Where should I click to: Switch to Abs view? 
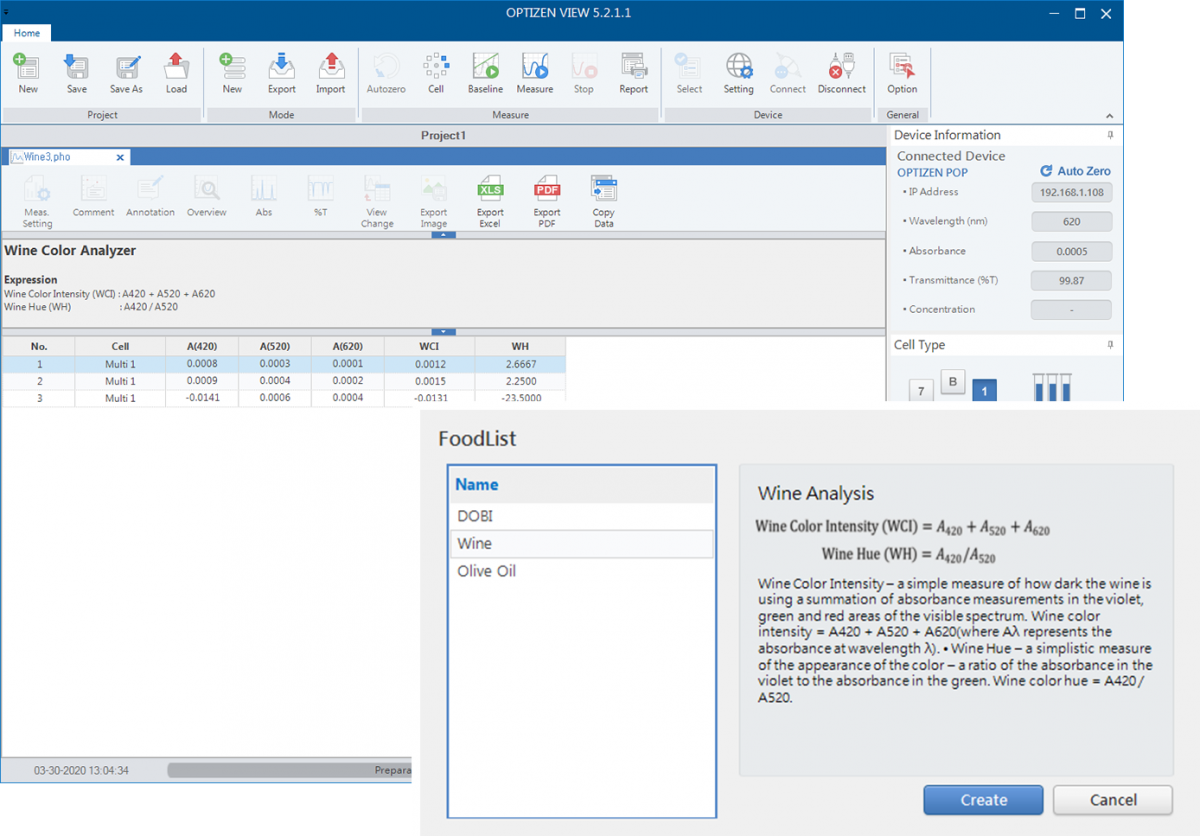pyautogui.click(x=264, y=197)
